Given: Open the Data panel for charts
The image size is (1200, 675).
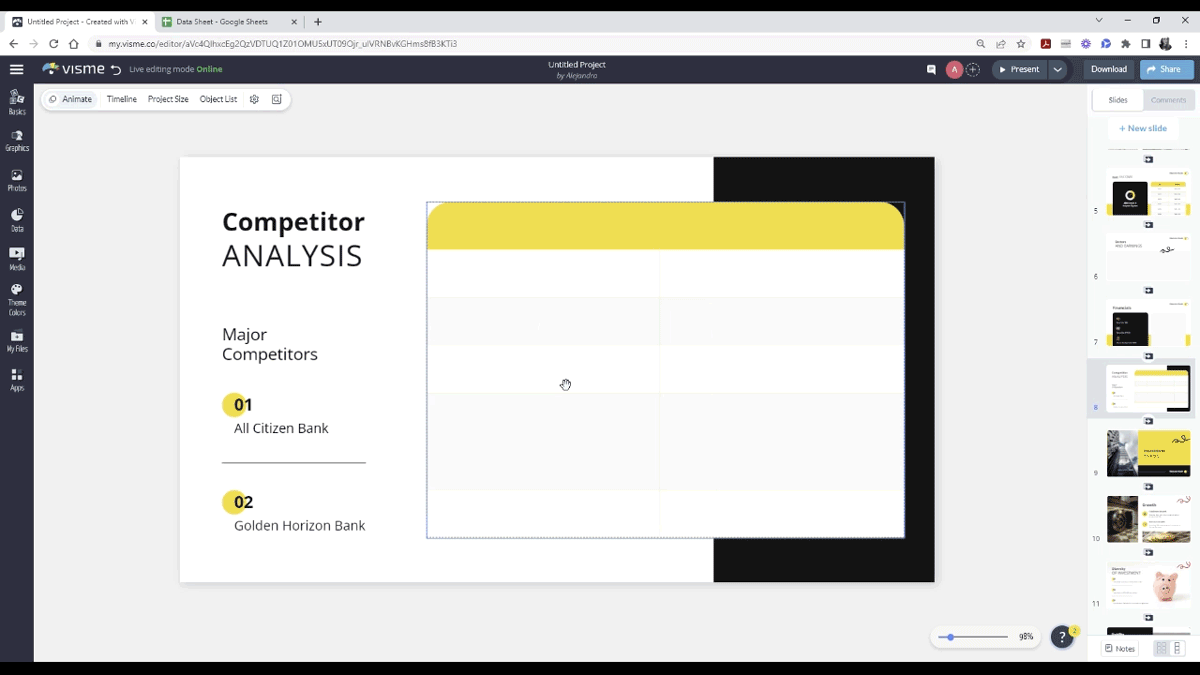Looking at the screenshot, I should pos(16,219).
